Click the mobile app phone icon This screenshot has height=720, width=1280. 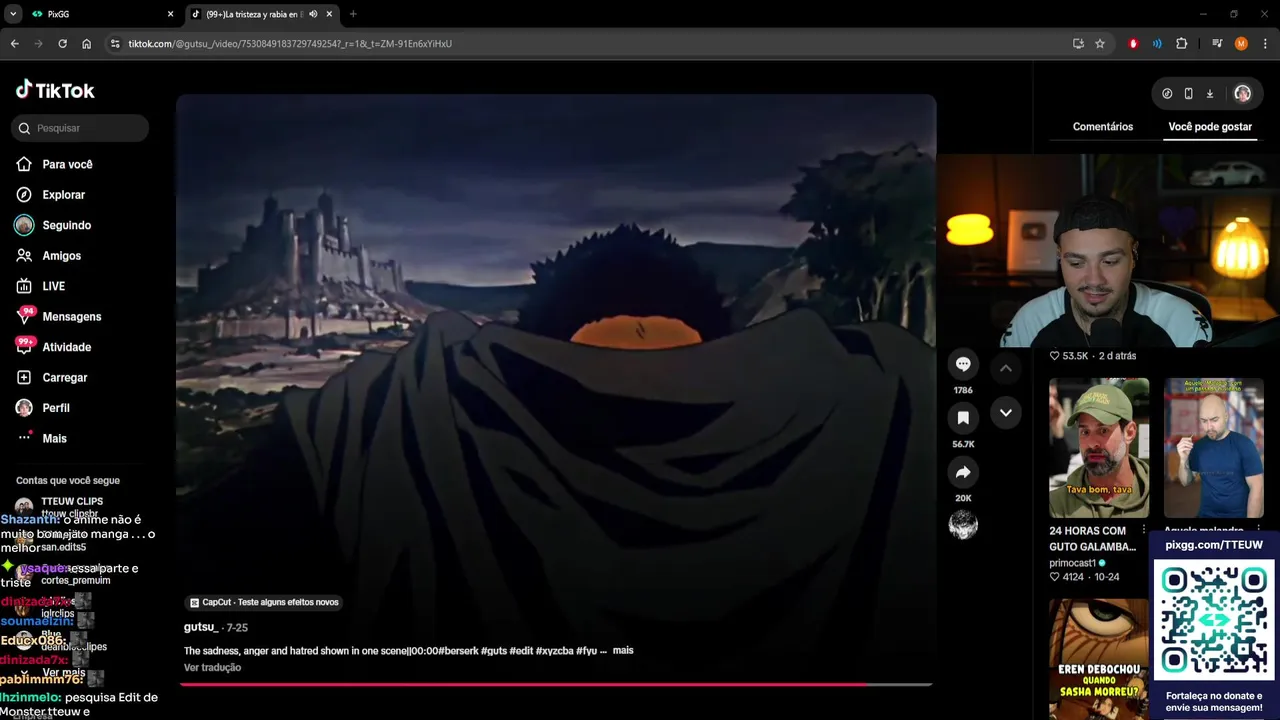(x=1188, y=93)
